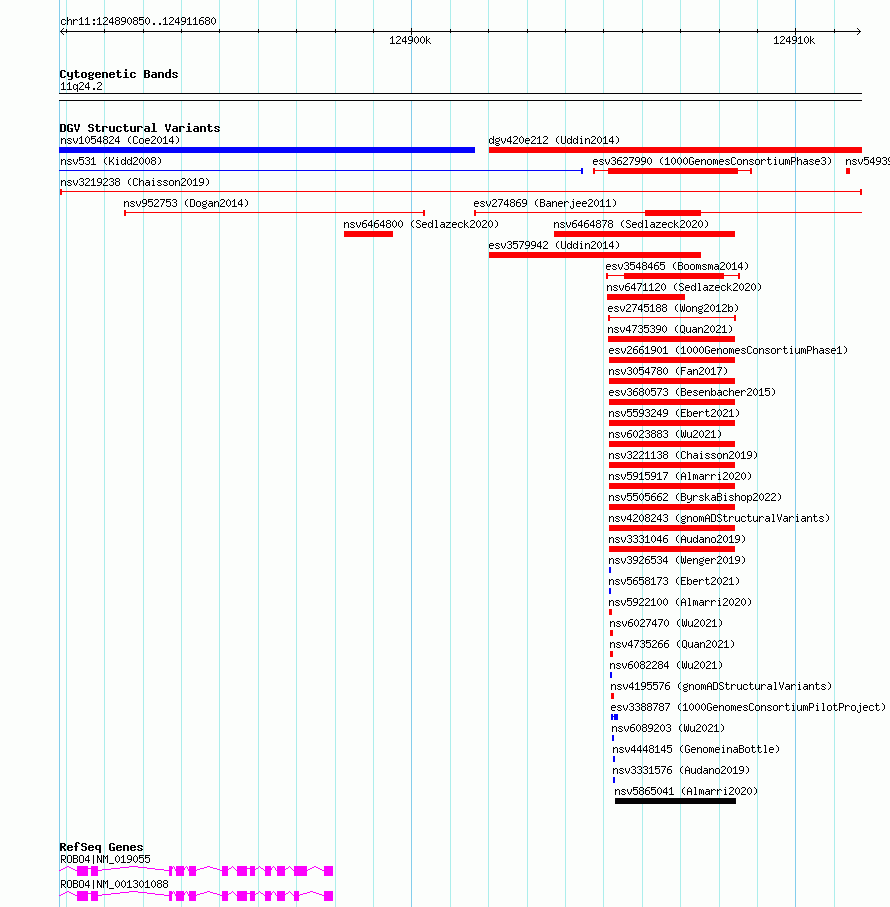The height and width of the screenshot is (907, 890).
Task: Click esv3680573 (Besenbacher2015) label
Action: click(692, 392)
